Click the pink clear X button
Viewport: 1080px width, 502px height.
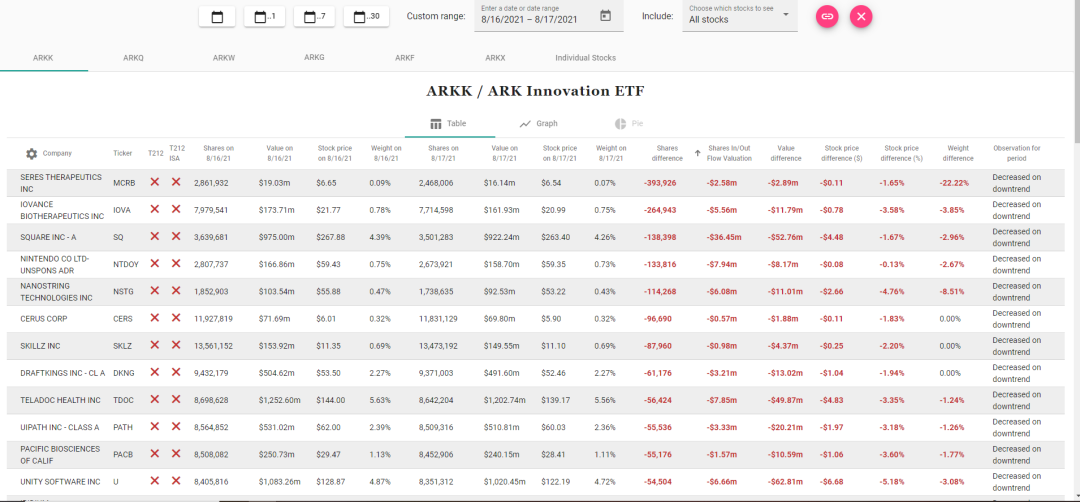click(x=861, y=16)
